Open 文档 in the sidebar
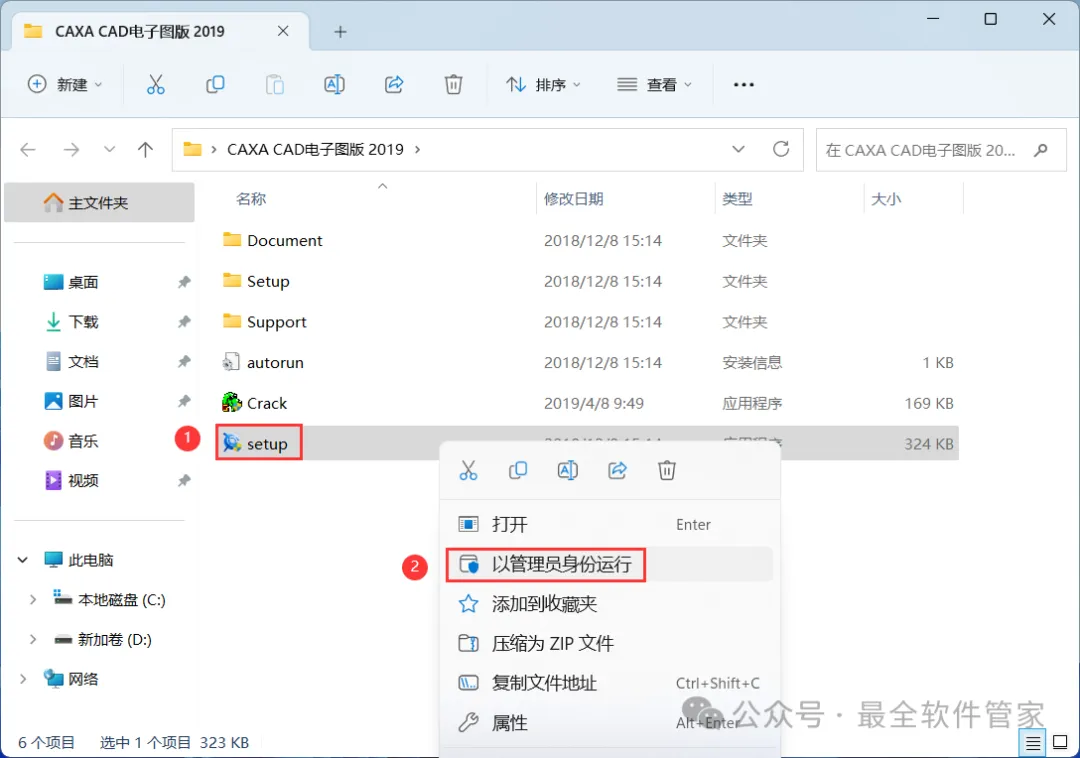This screenshot has height=758, width=1080. (83, 361)
